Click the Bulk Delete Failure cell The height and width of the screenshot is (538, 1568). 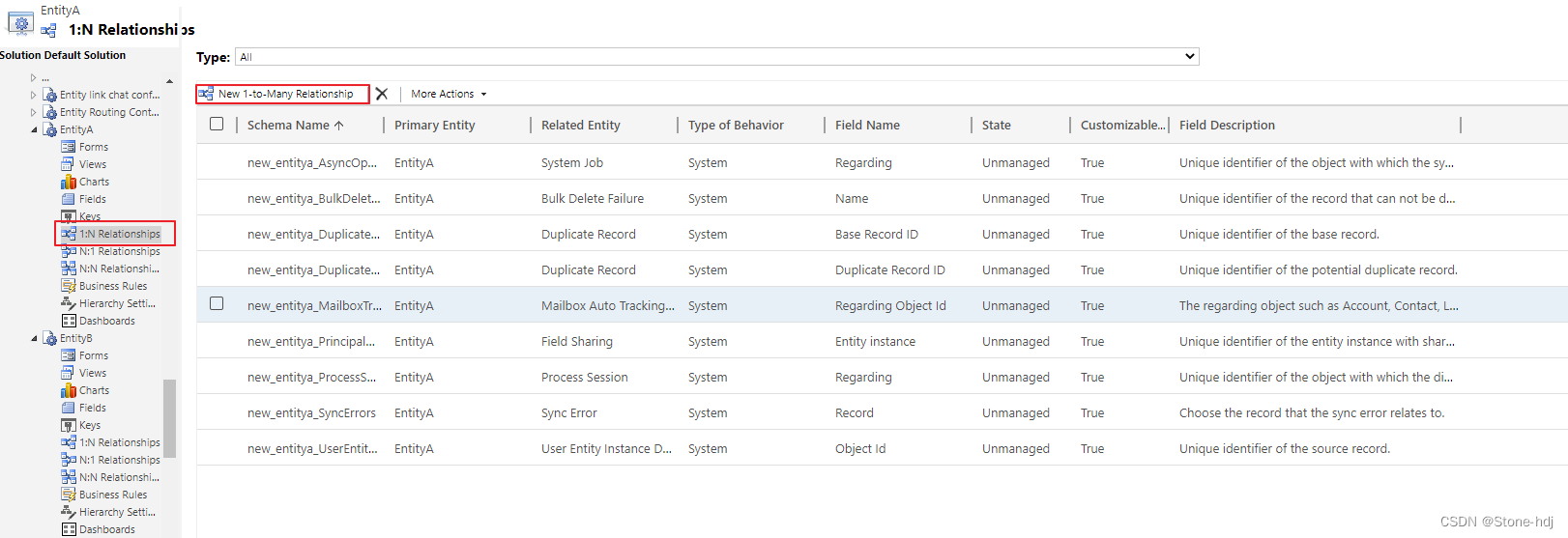pyautogui.click(x=593, y=198)
